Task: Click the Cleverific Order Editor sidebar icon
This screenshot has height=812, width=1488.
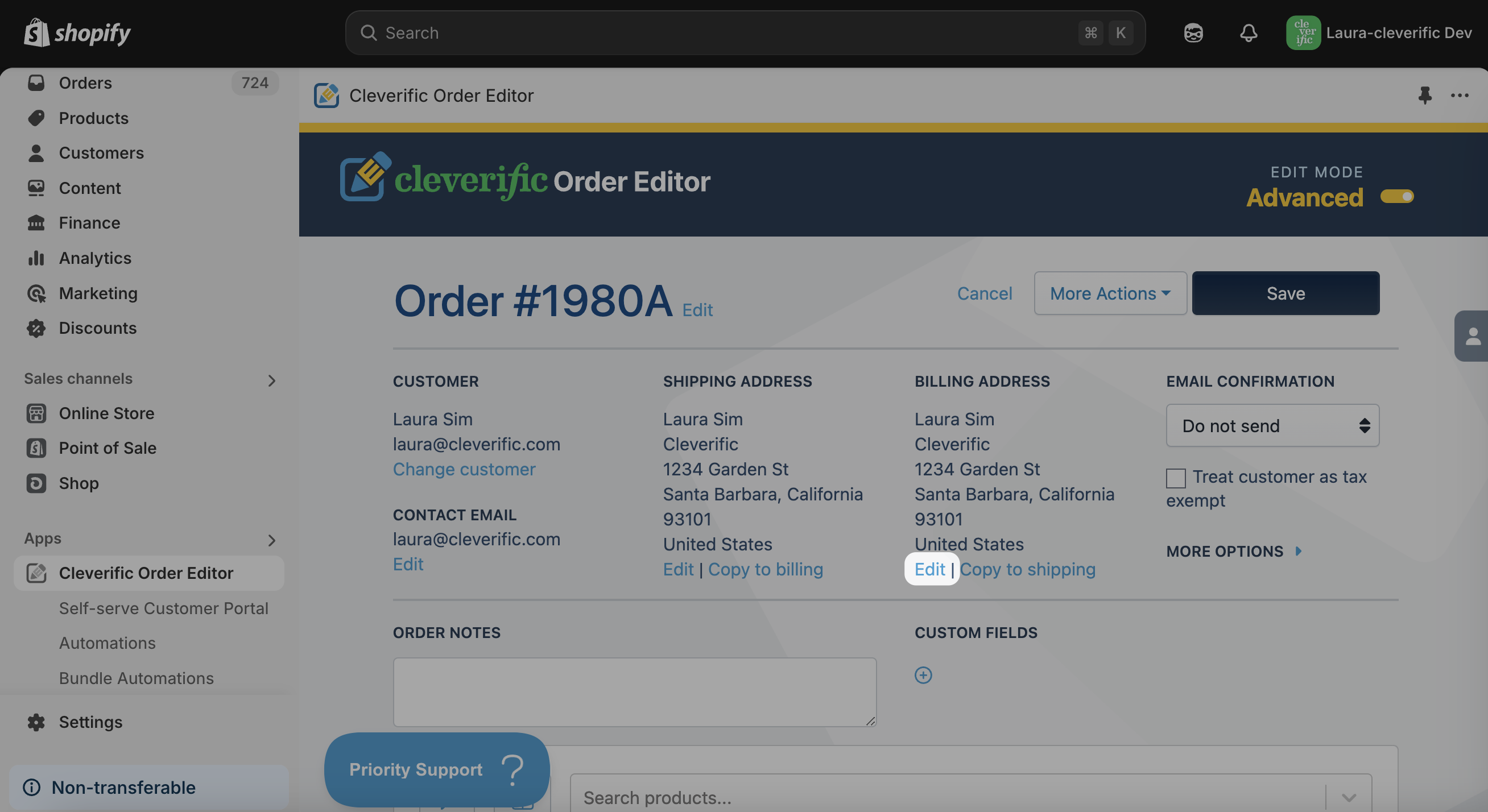Action: (x=36, y=573)
